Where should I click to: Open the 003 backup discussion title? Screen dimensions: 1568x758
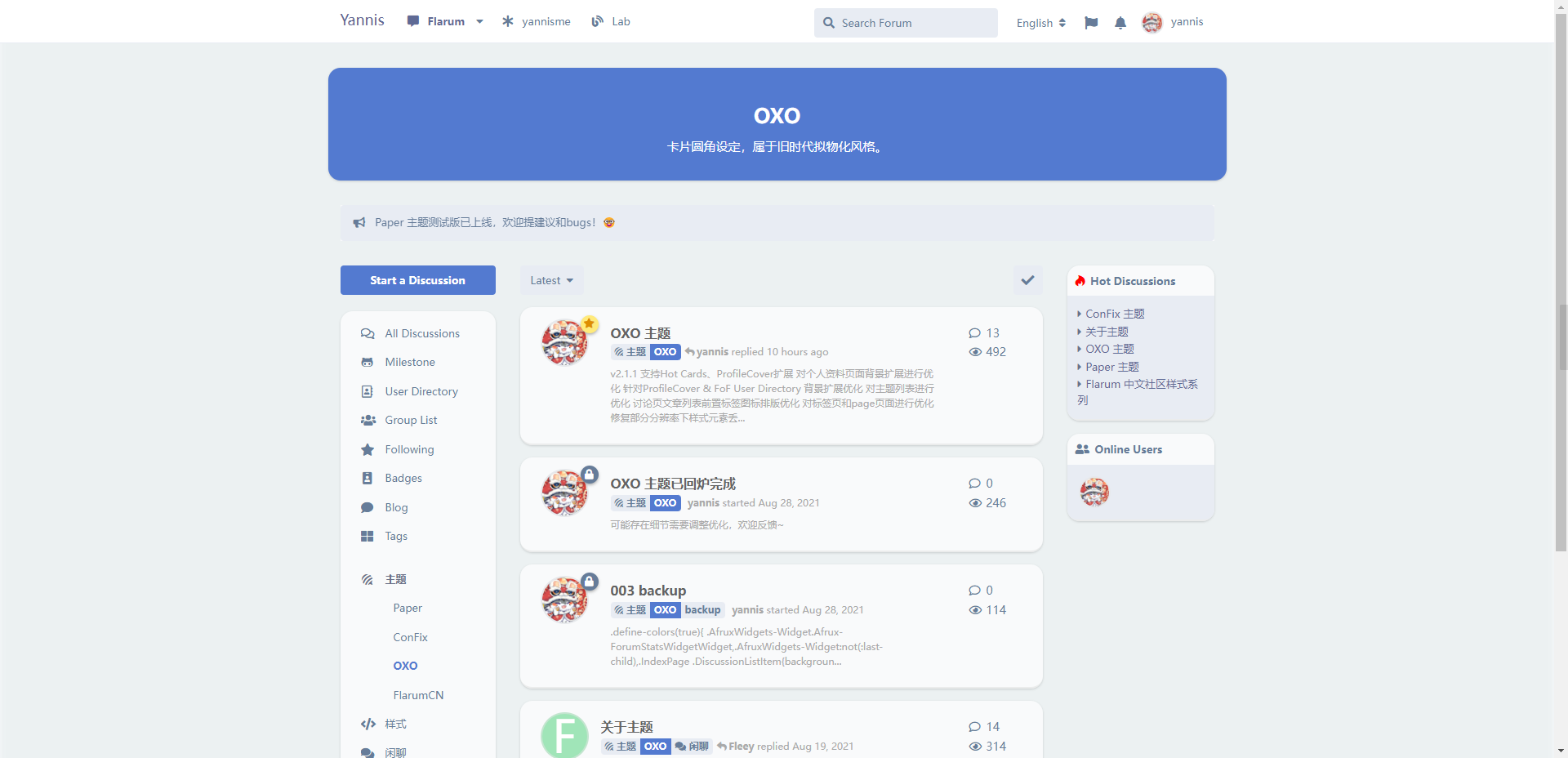648,591
